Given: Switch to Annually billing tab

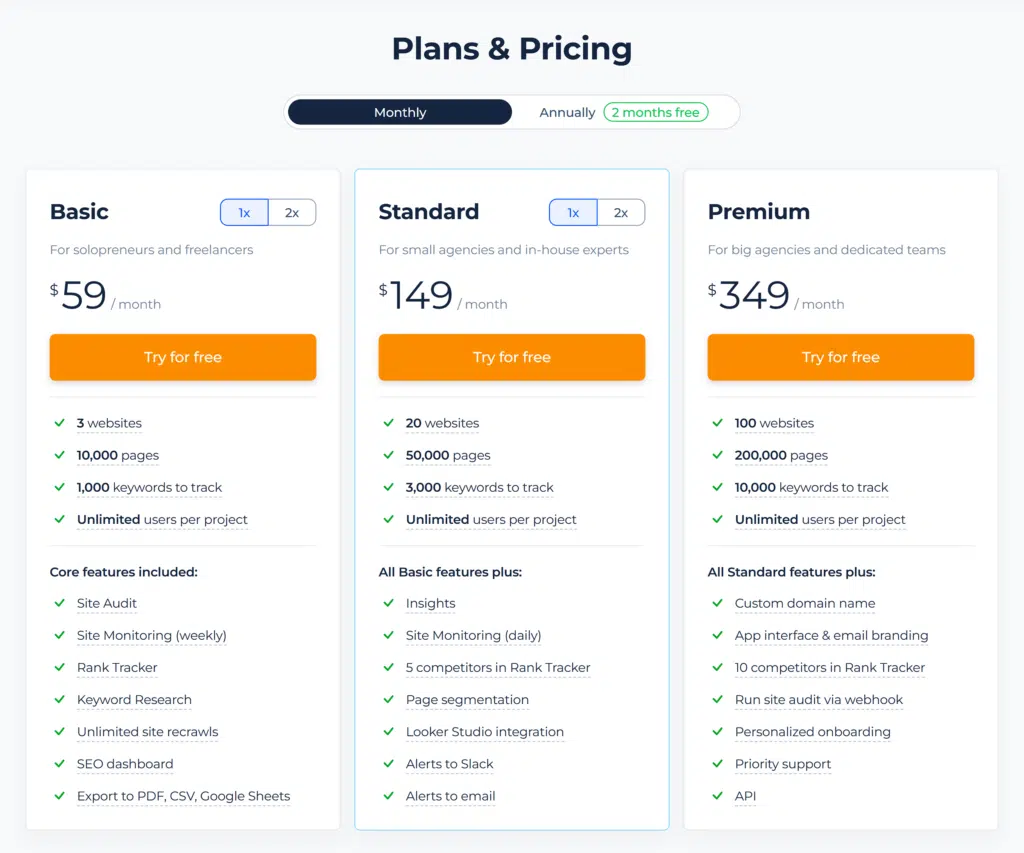Looking at the screenshot, I should 567,112.
